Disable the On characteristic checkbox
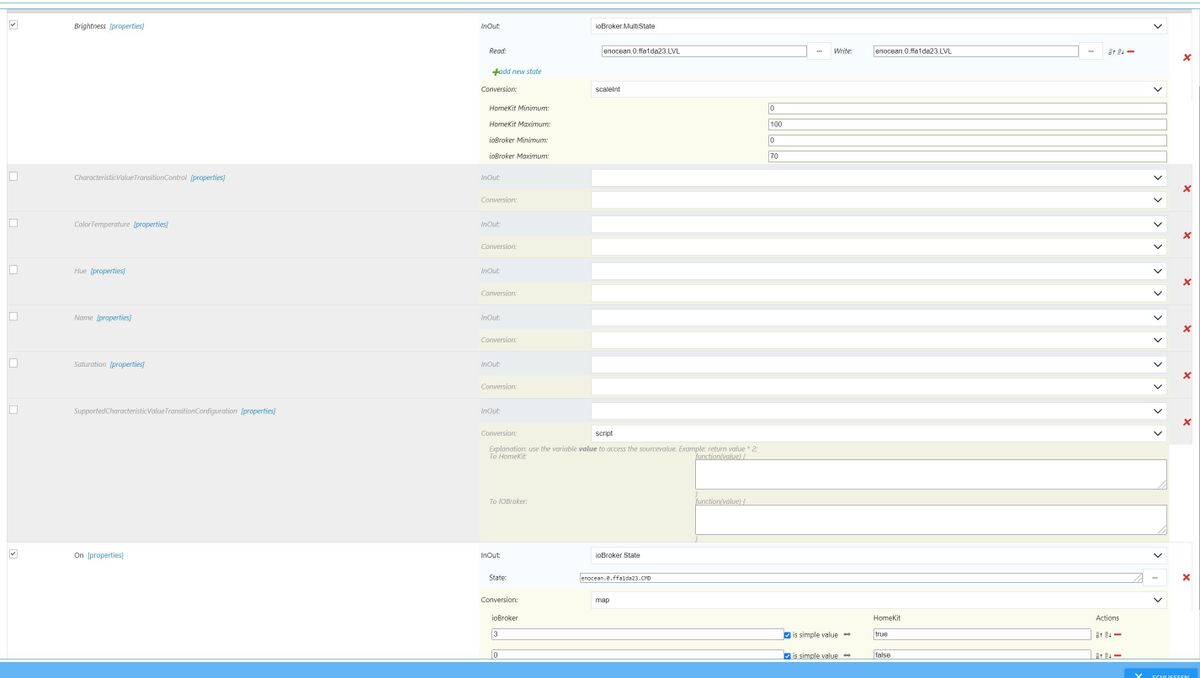 [13, 554]
